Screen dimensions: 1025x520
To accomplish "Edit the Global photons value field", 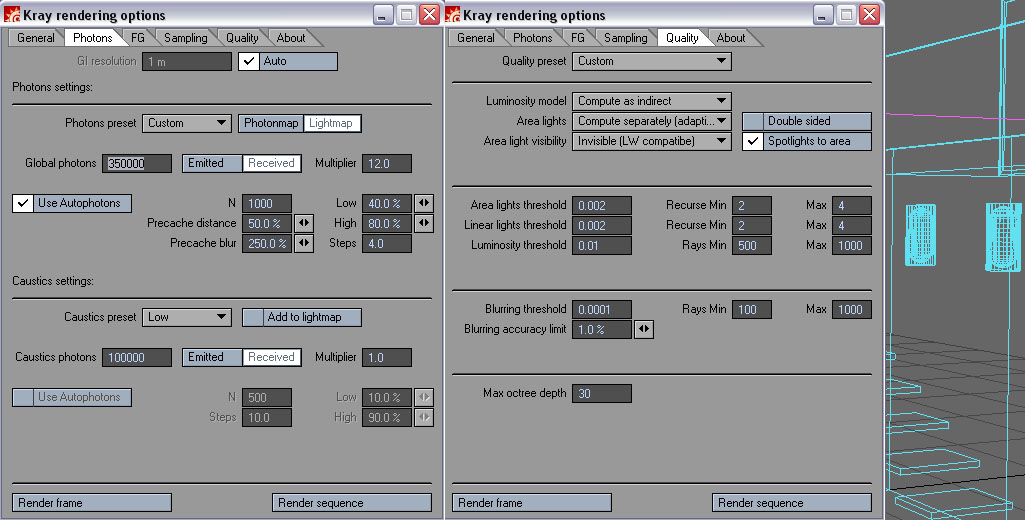I will [x=137, y=164].
